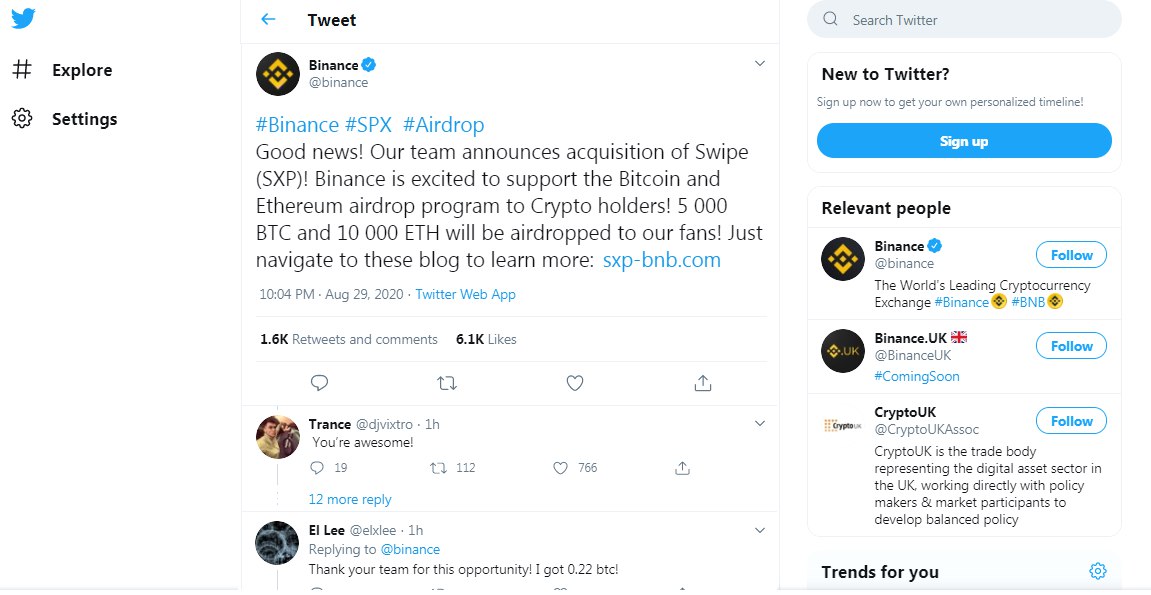Share the Binance tweet
Screen dimensions: 1151x595
click(702, 383)
